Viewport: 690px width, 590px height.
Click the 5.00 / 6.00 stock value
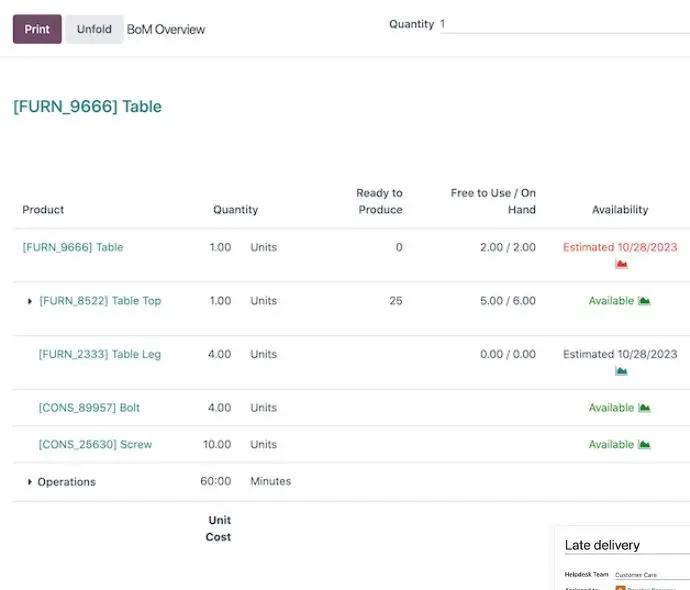[x=508, y=301]
